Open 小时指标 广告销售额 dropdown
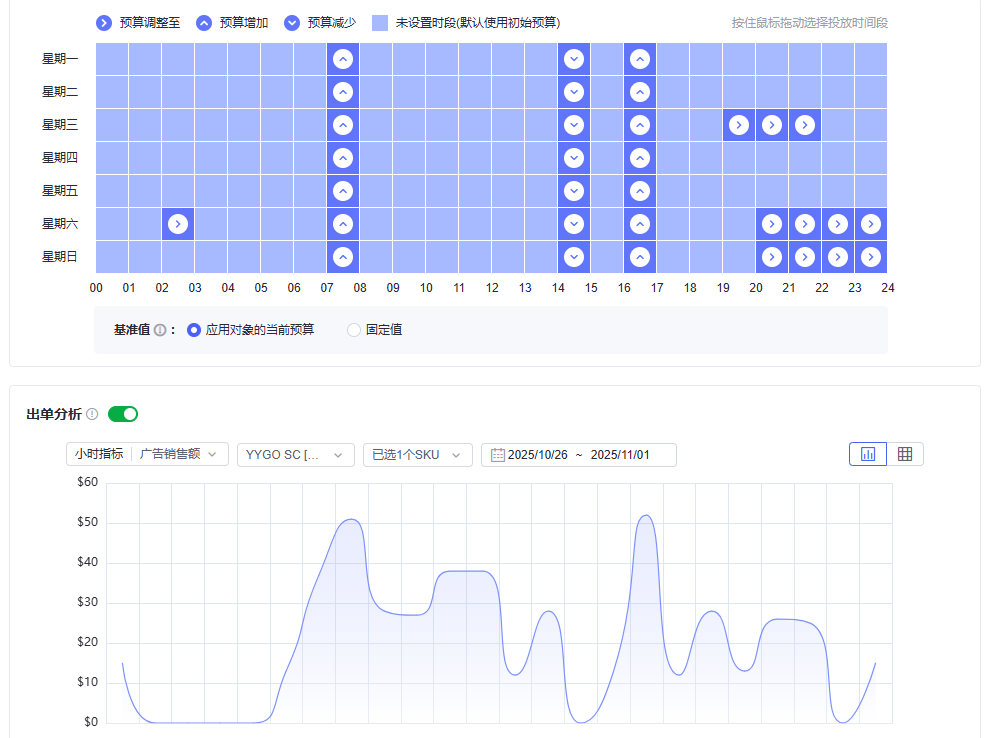Viewport: 987px width, 738px height. point(147,455)
